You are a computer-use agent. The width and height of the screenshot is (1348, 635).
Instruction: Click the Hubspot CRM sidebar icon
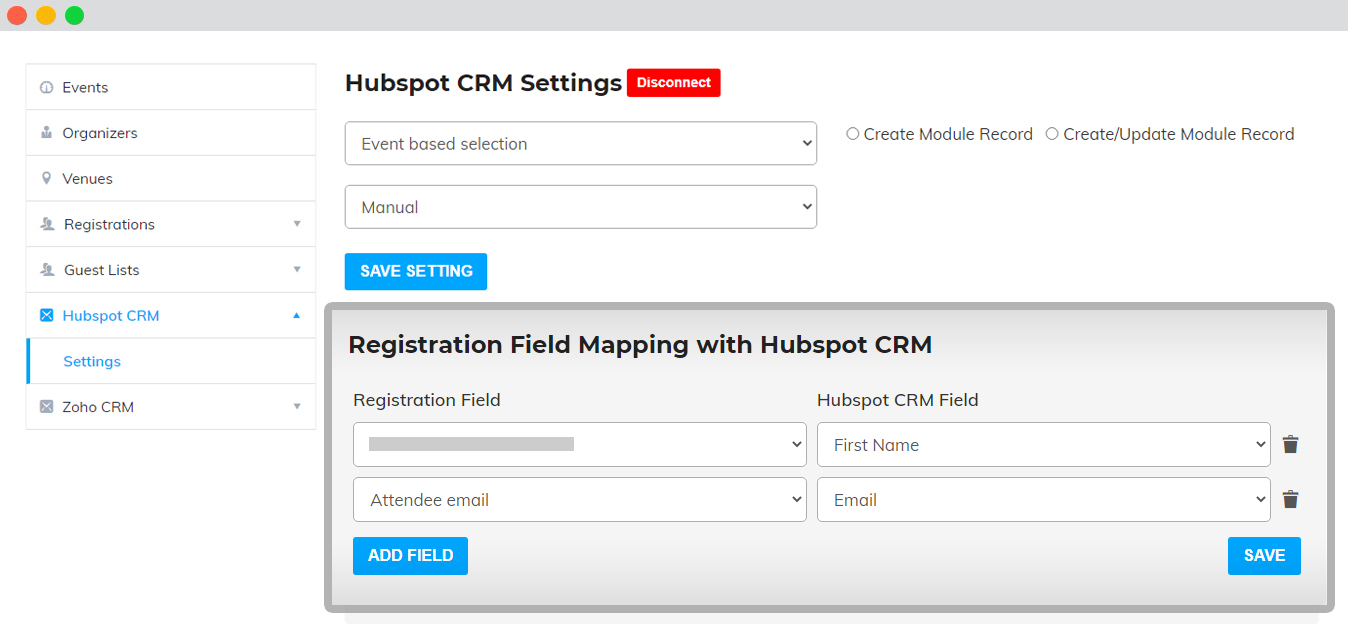coord(46,316)
